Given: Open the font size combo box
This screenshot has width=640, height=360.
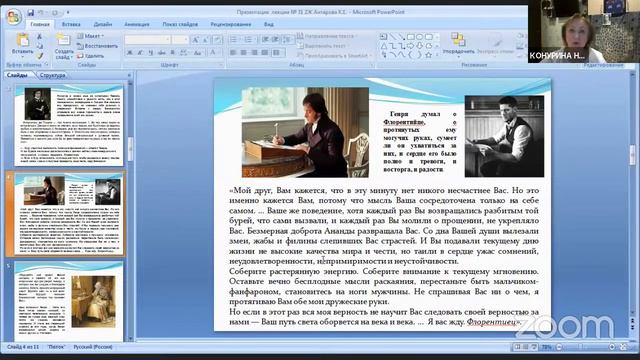Looking at the screenshot, I should pos(180,40).
